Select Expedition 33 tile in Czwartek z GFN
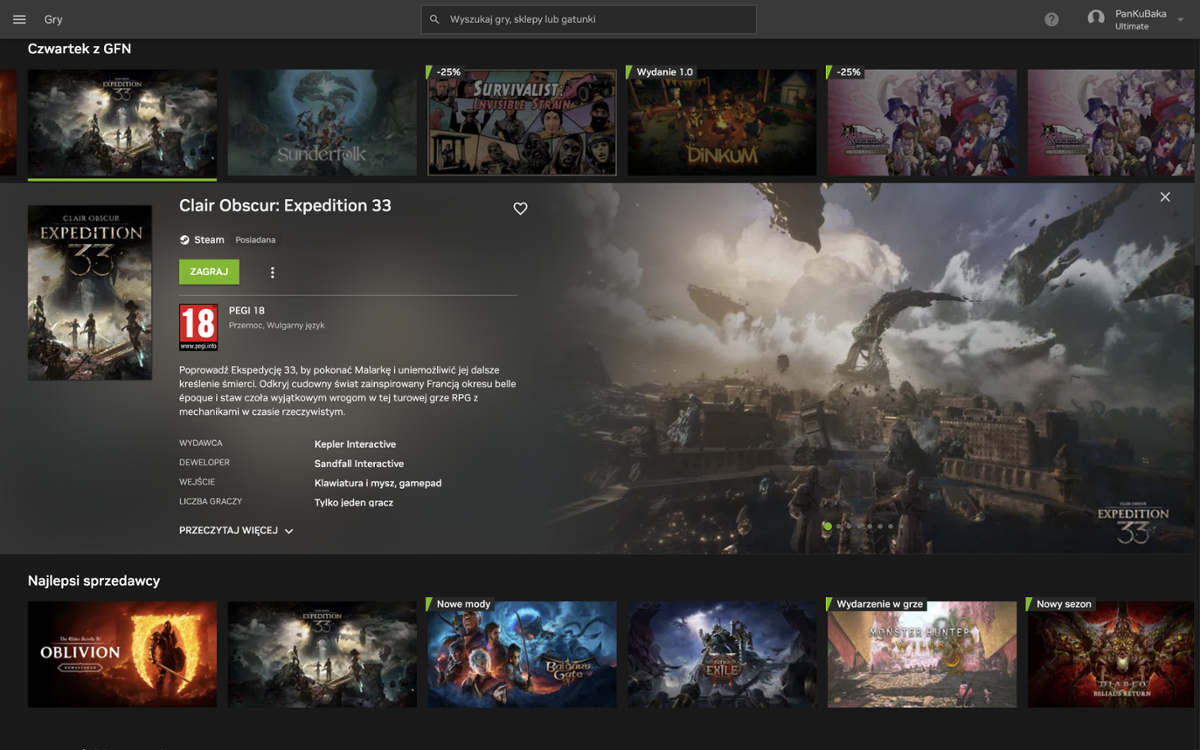 pyautogui.click(x=122, y=123)
